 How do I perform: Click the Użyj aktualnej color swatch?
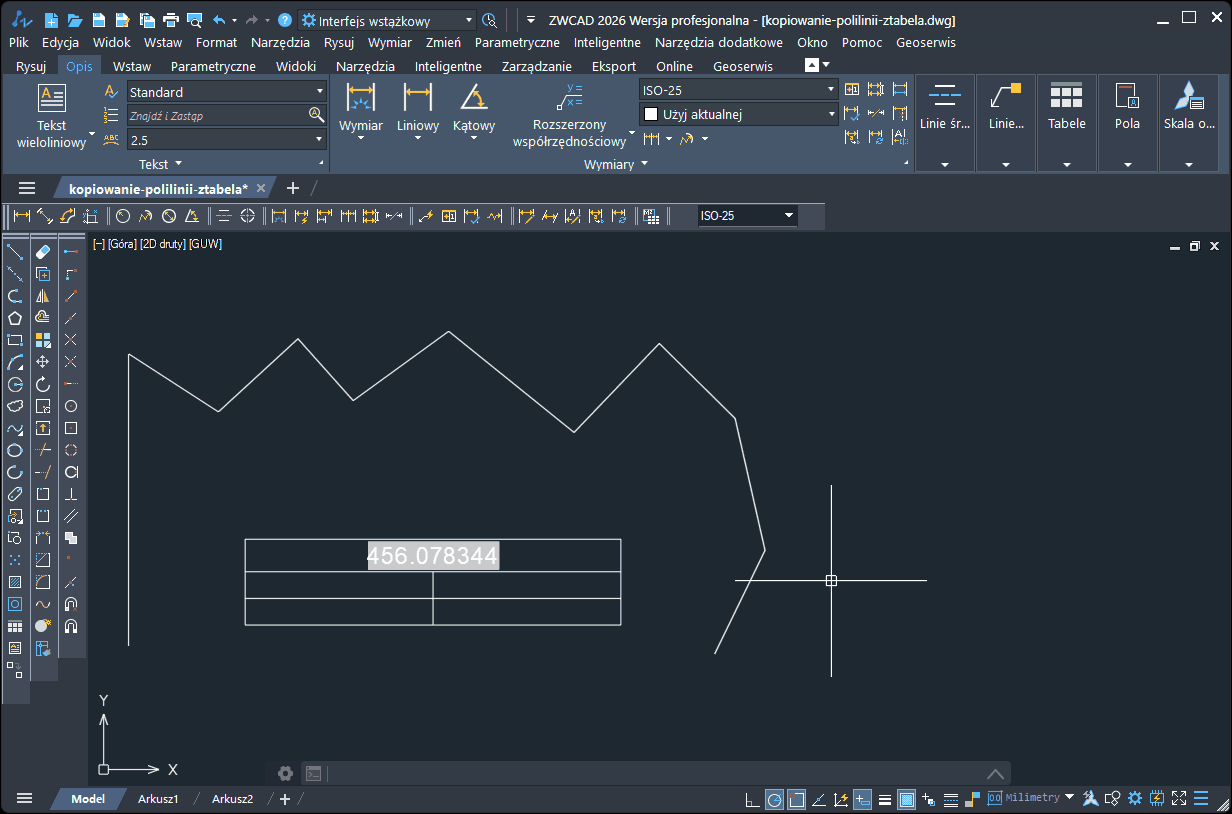pos(651,115)
